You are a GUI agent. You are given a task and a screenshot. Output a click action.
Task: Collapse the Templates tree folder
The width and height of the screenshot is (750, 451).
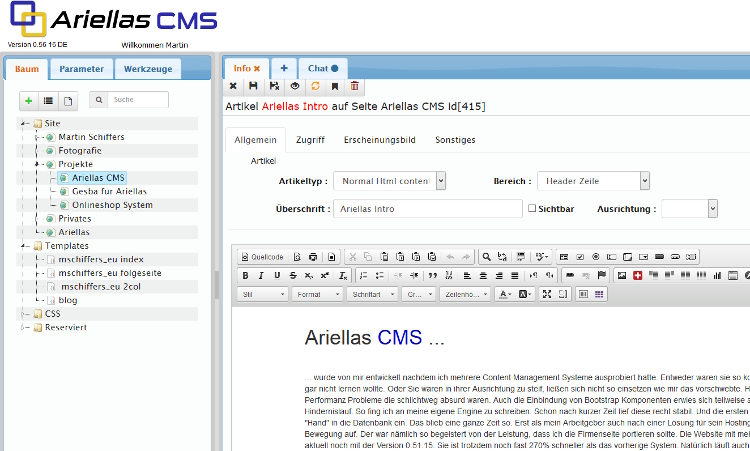(22, 246)
